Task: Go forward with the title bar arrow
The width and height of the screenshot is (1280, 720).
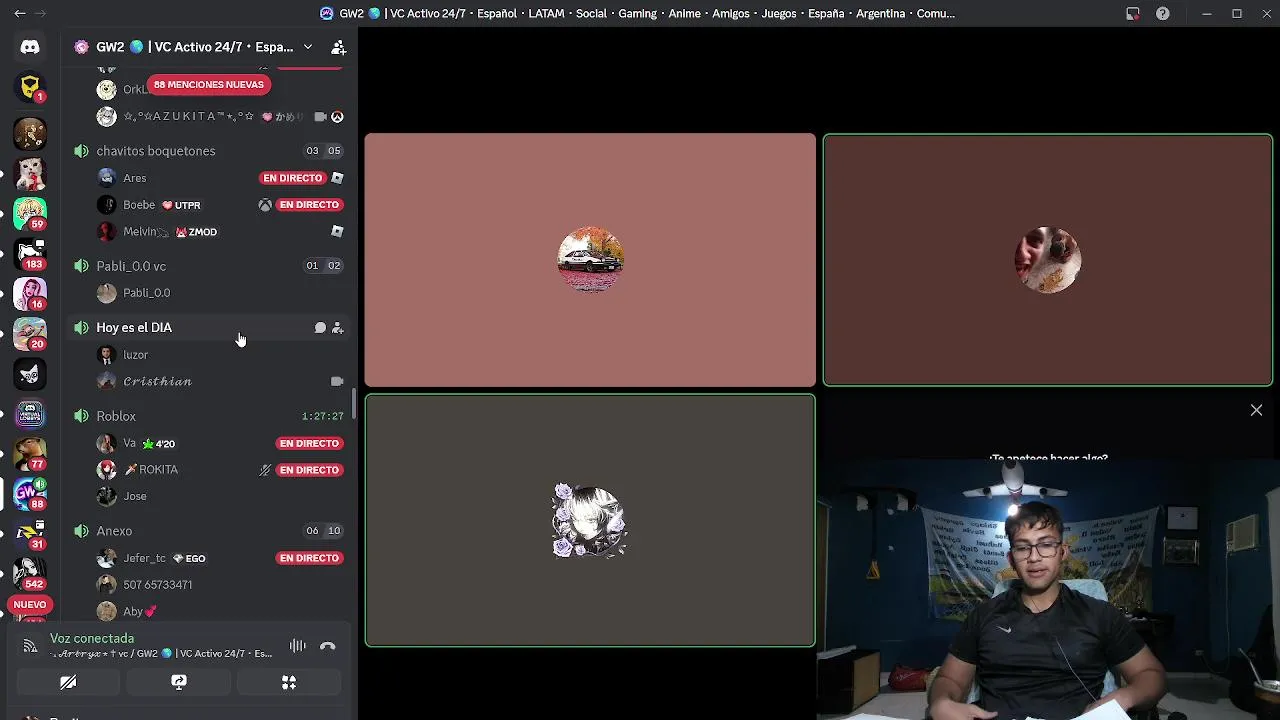Action: click(40, 14)
